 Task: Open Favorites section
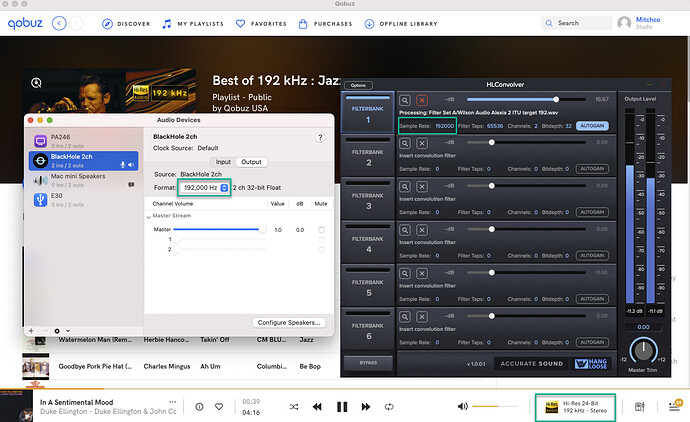tap(261, 24)
